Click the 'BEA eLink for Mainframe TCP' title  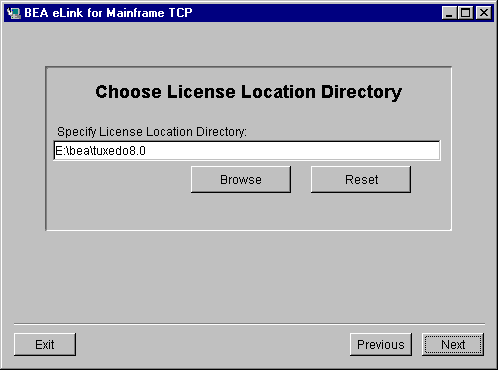(x=108, y=13)
